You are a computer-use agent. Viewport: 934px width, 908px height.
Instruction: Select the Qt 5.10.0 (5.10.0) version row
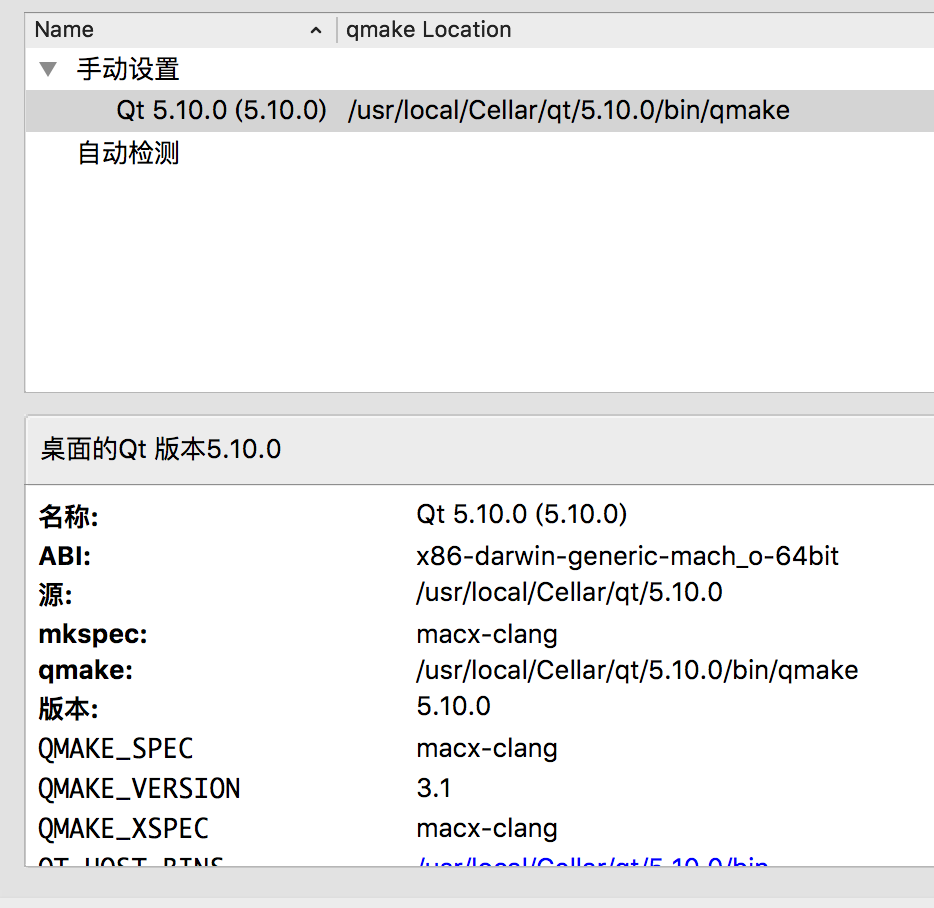point(221,111)
